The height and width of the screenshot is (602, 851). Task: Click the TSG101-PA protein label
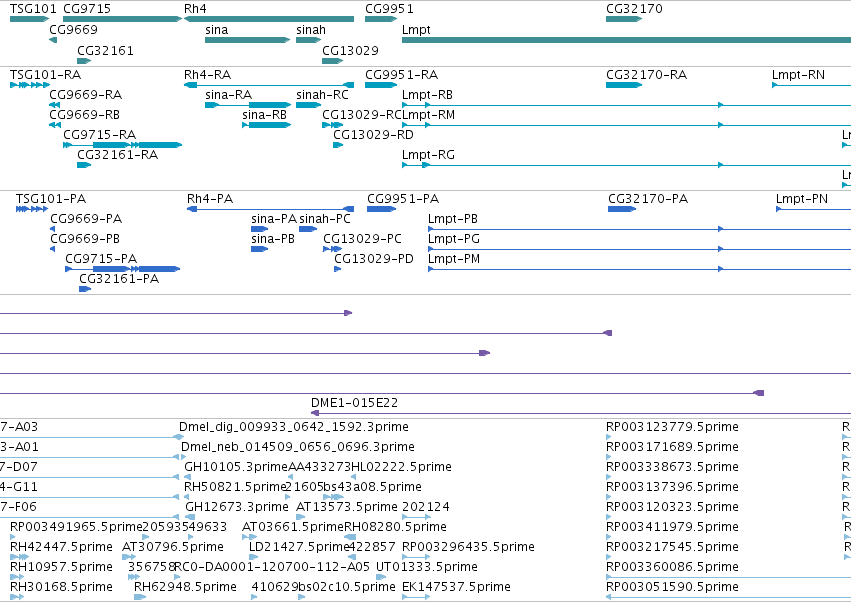click(x=51, y=199)
